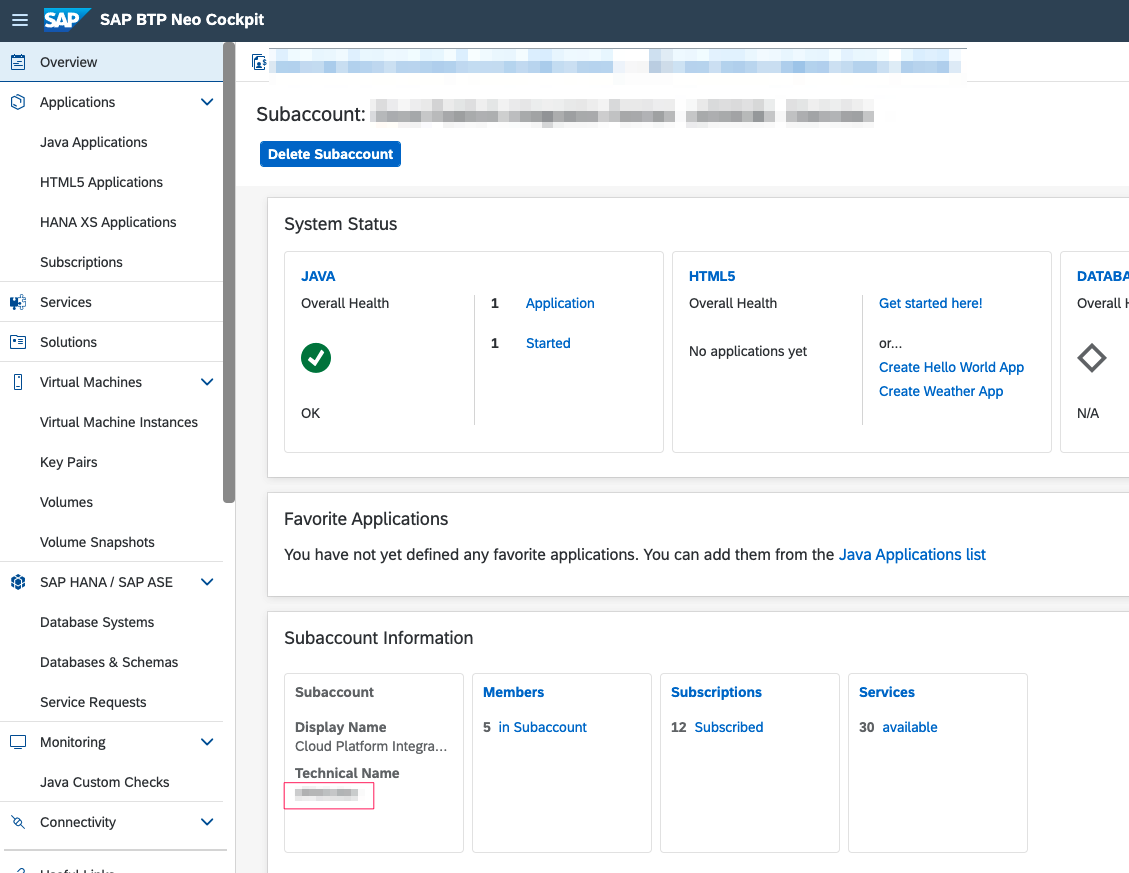Click the Solutions icon in the sidebar

coord(17,341)
